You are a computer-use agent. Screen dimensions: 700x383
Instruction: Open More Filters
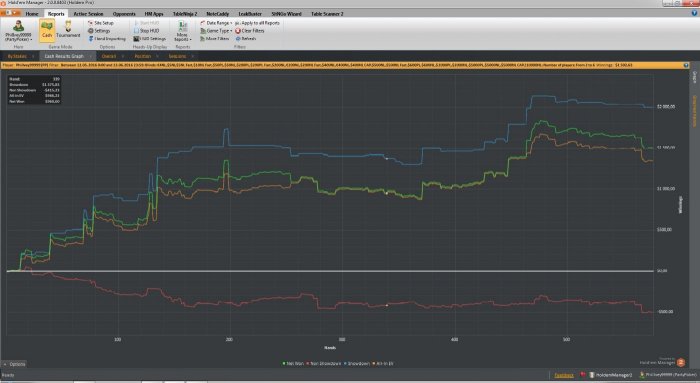tap(215, 39)
